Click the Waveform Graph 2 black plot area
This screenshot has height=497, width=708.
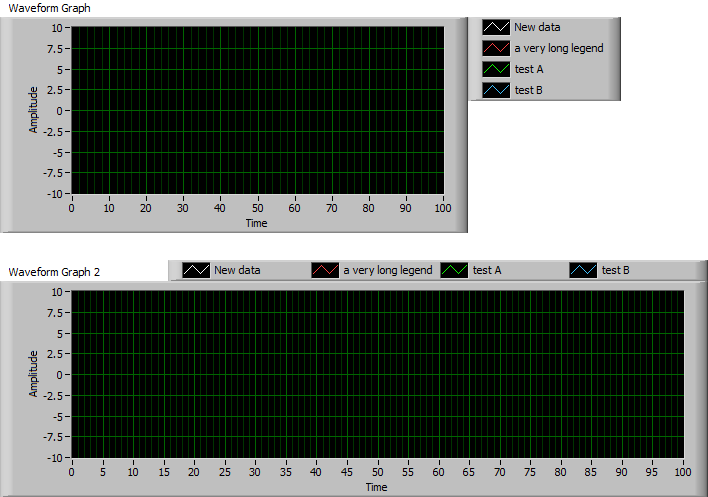(x=378, y=374)
